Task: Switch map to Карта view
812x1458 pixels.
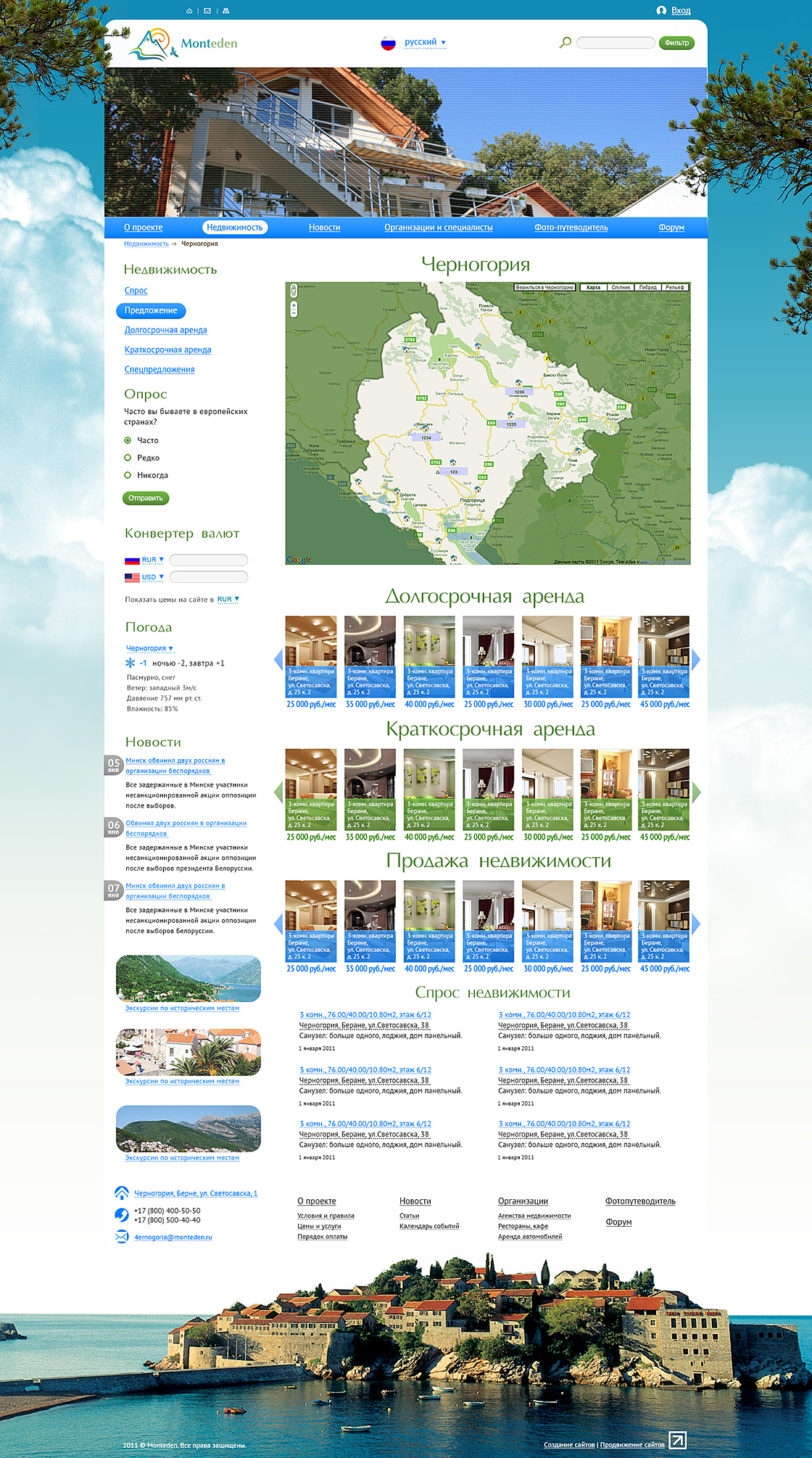Action: (x=593, y=288)
